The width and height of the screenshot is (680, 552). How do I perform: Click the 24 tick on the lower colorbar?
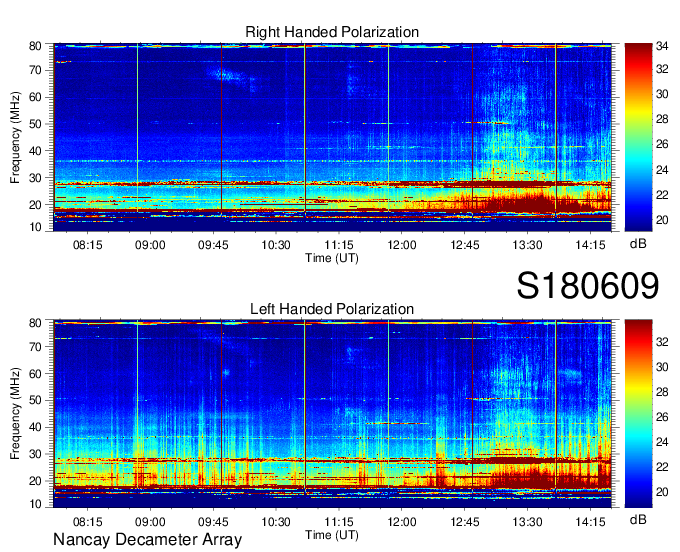coord(662,442)
